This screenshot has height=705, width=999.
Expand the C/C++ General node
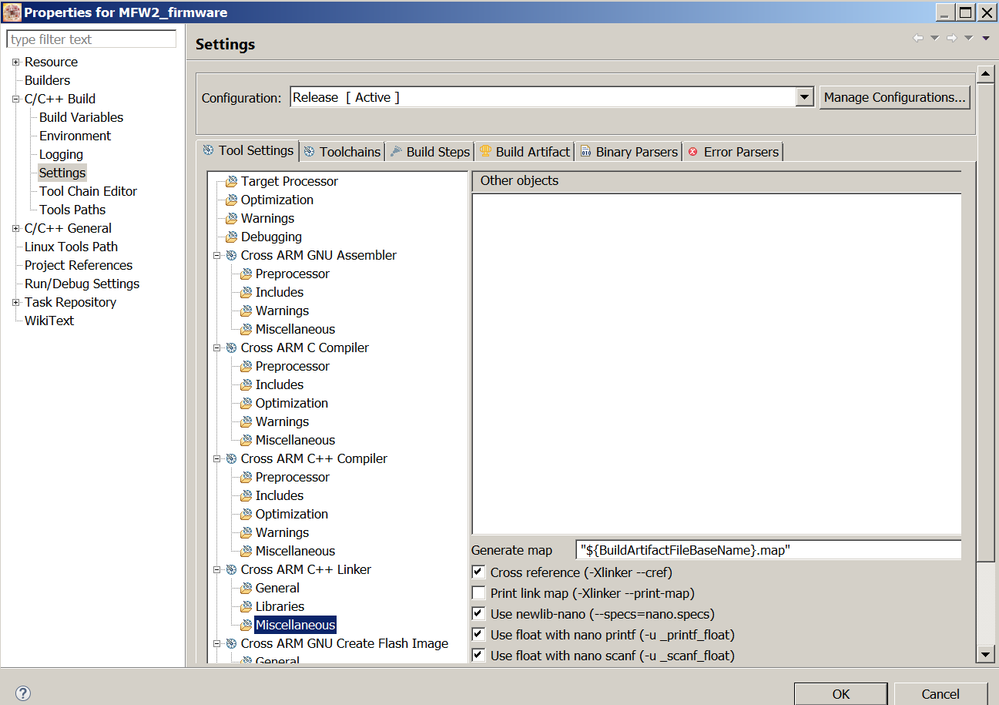point(16,228)
